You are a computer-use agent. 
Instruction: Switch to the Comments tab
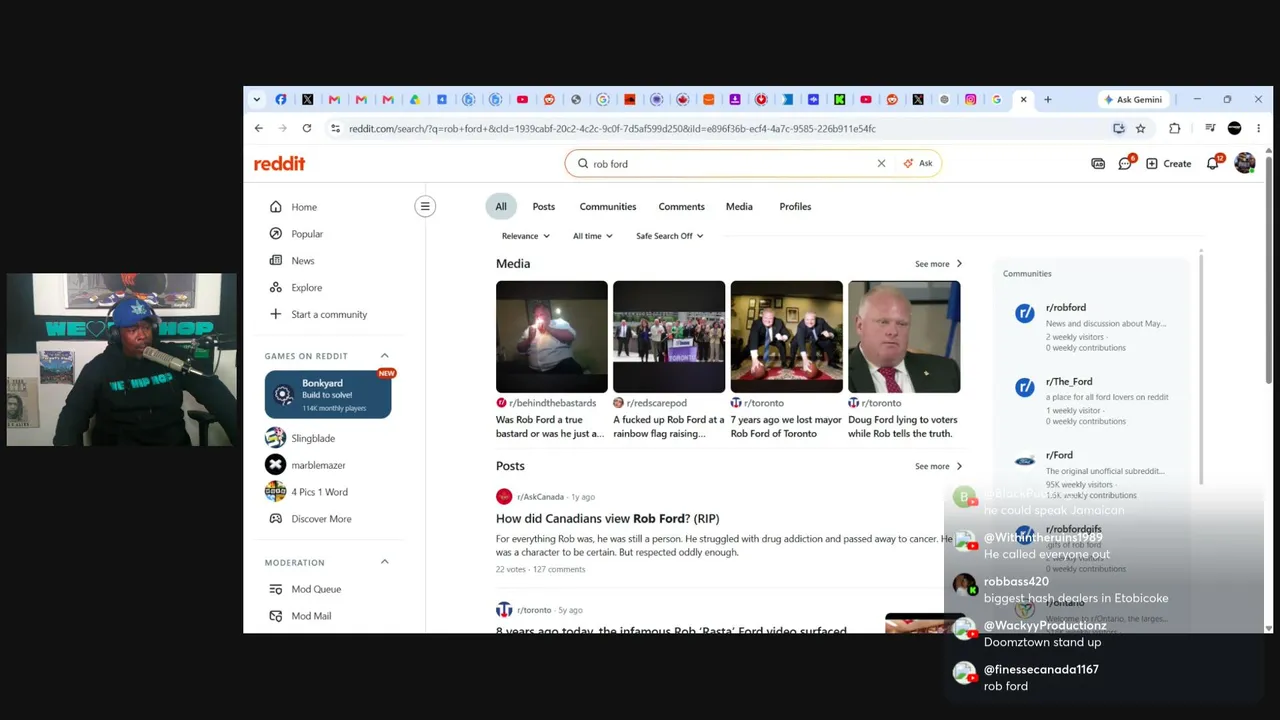682,207
